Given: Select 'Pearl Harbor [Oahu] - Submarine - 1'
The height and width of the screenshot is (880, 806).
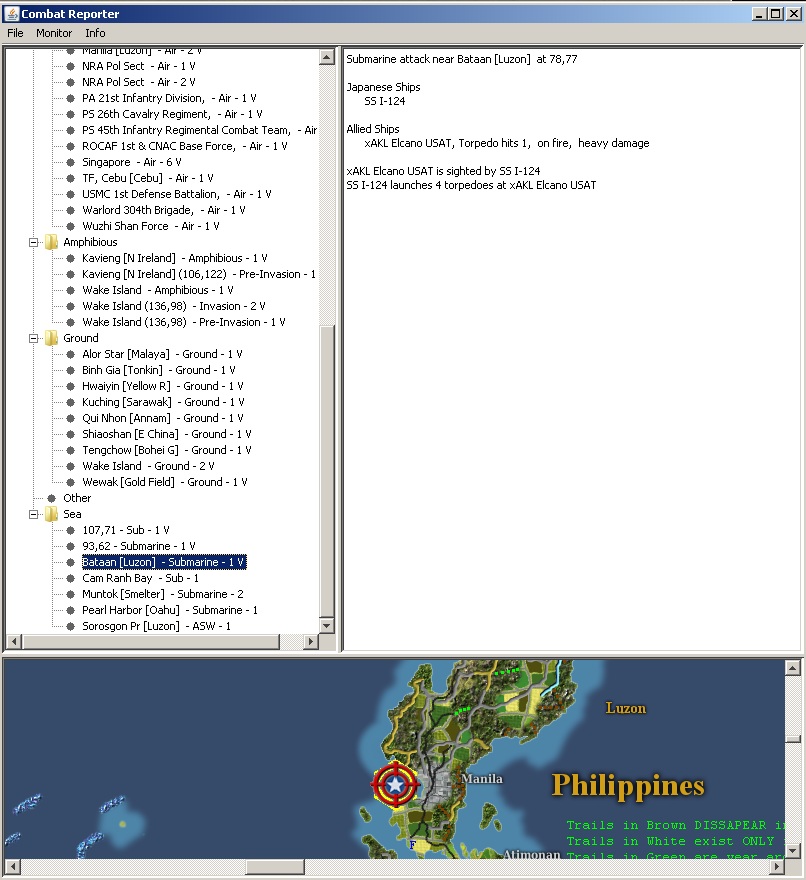Looking at the screenshot, I should click(170, 610).
